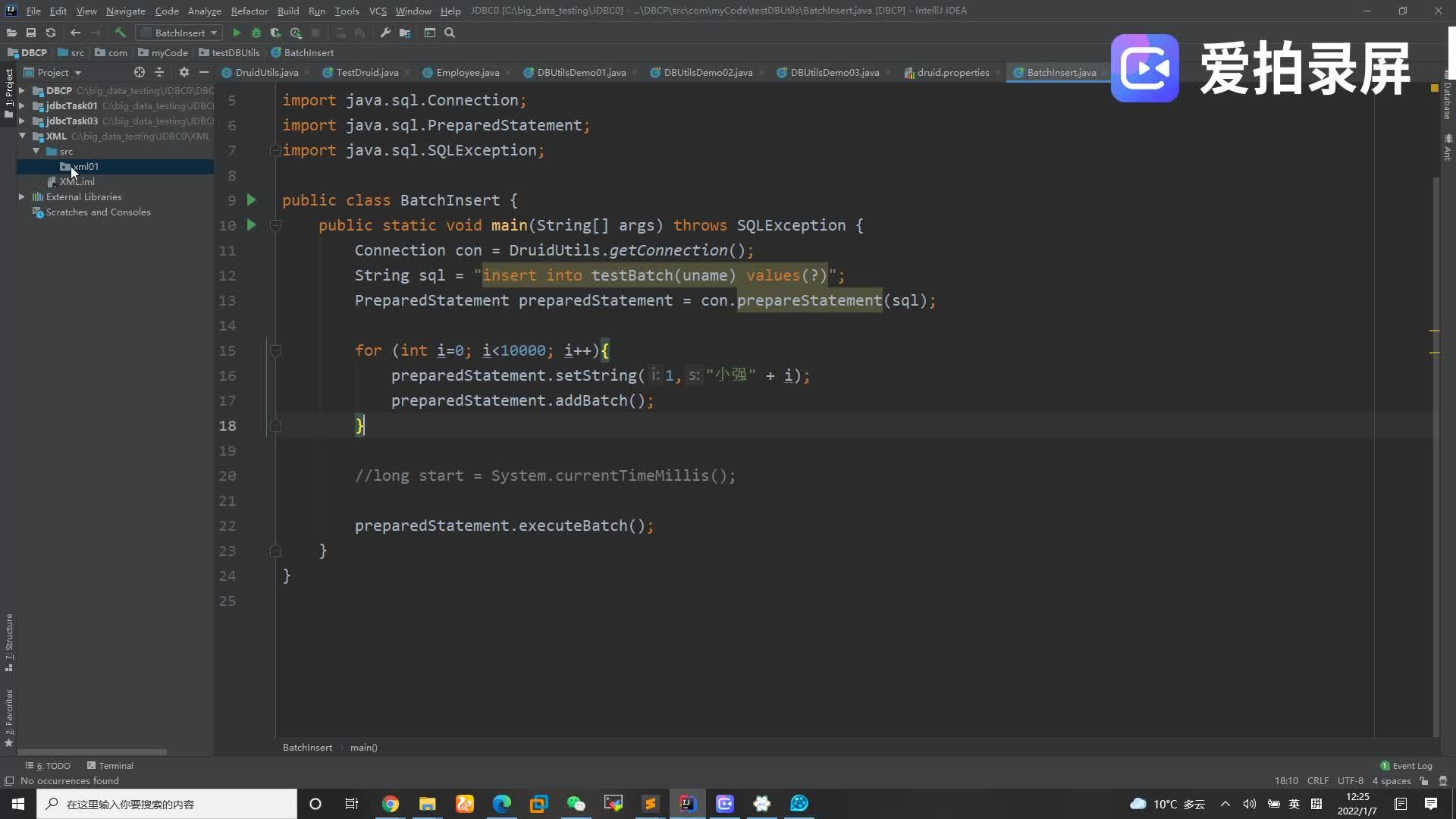Open Chrome from the Windows taskbar
This screenshot has height=819, width=1456.
[x=391, y=804]
